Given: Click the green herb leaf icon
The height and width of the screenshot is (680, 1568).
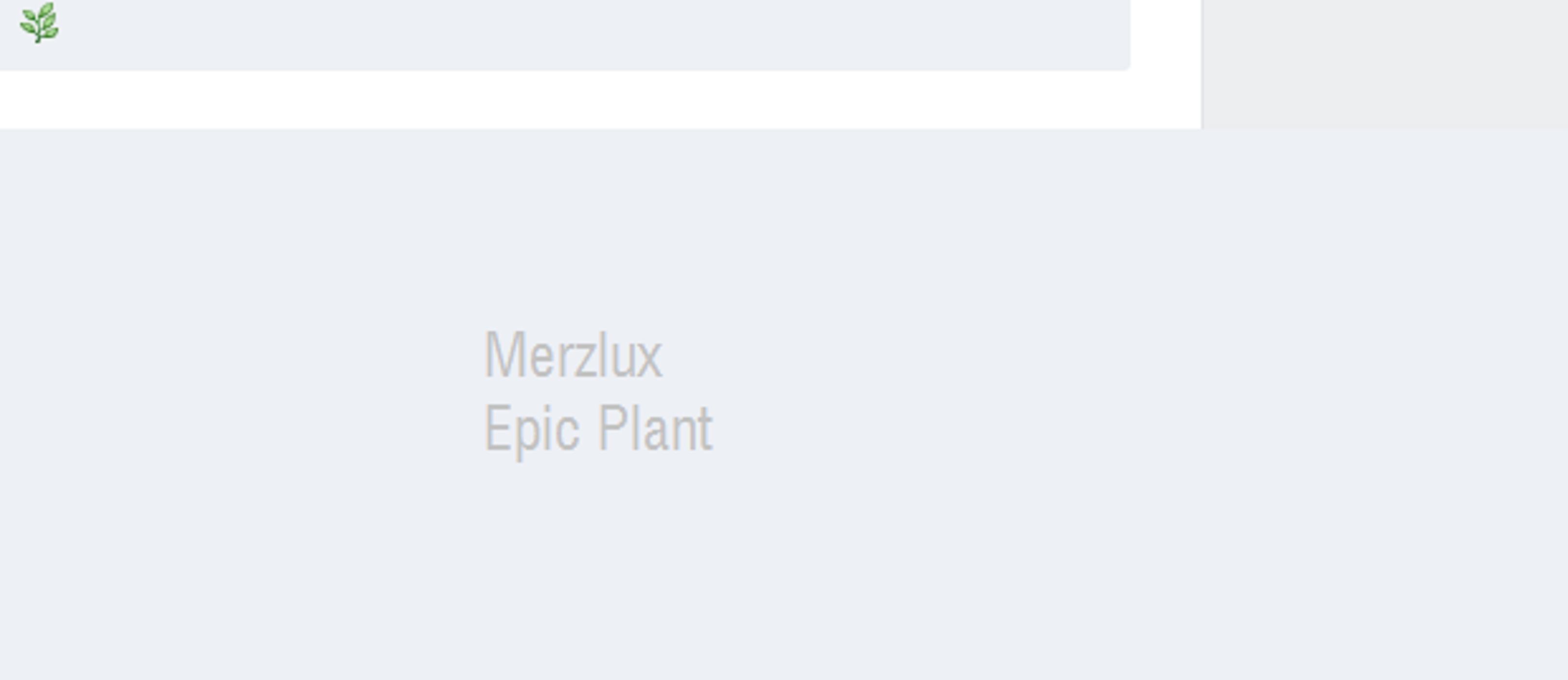Looking at the screenshot, I should pyautogui.click(x=39, y=22).
